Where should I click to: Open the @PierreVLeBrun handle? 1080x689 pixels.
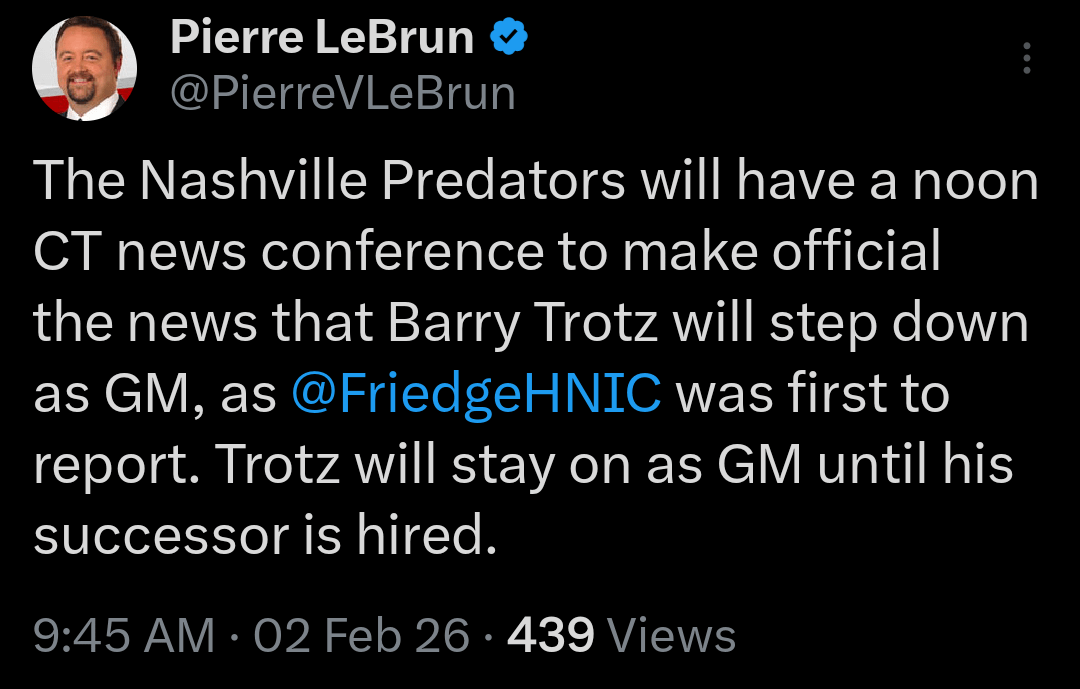(x=343, y=93)
